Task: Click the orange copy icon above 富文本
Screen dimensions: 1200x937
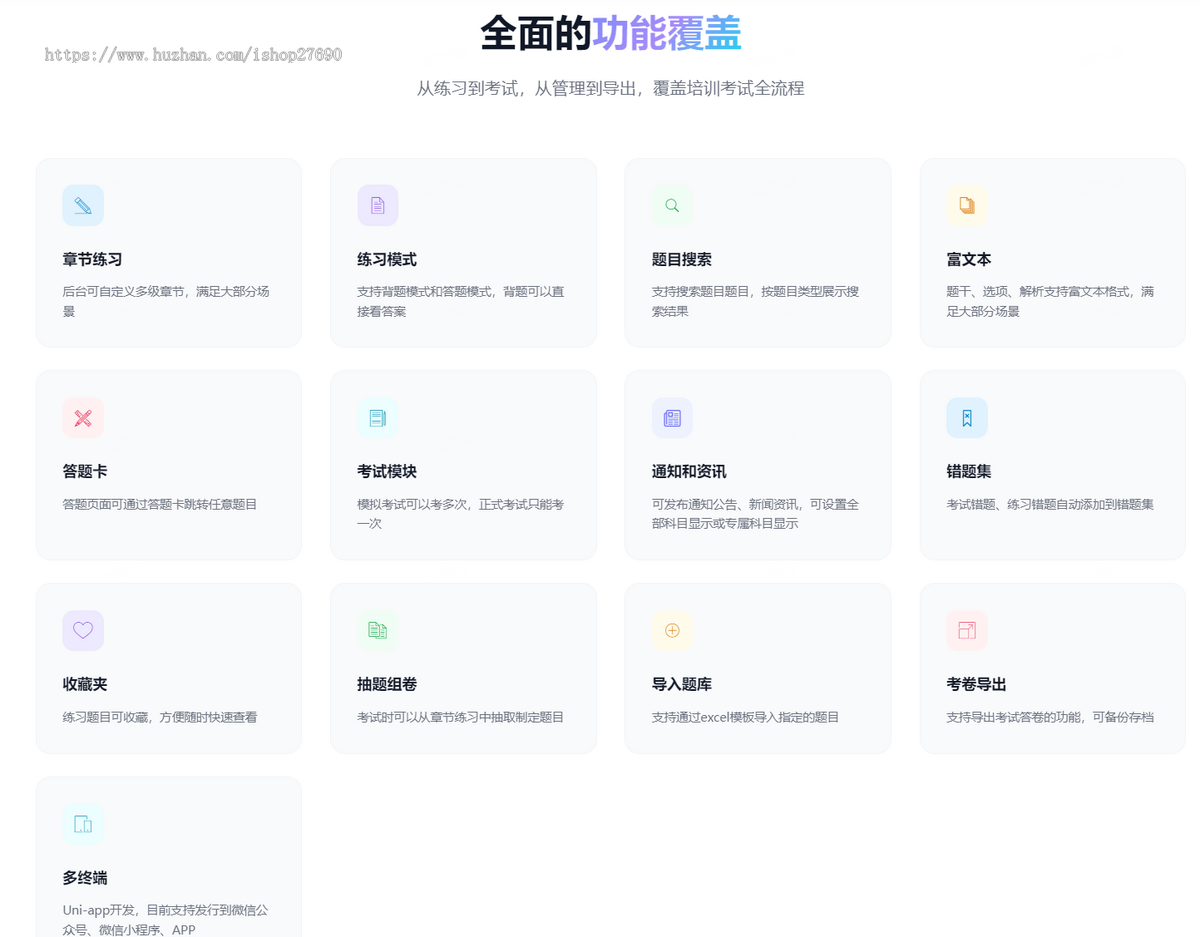Action: [x=967, y=206]
